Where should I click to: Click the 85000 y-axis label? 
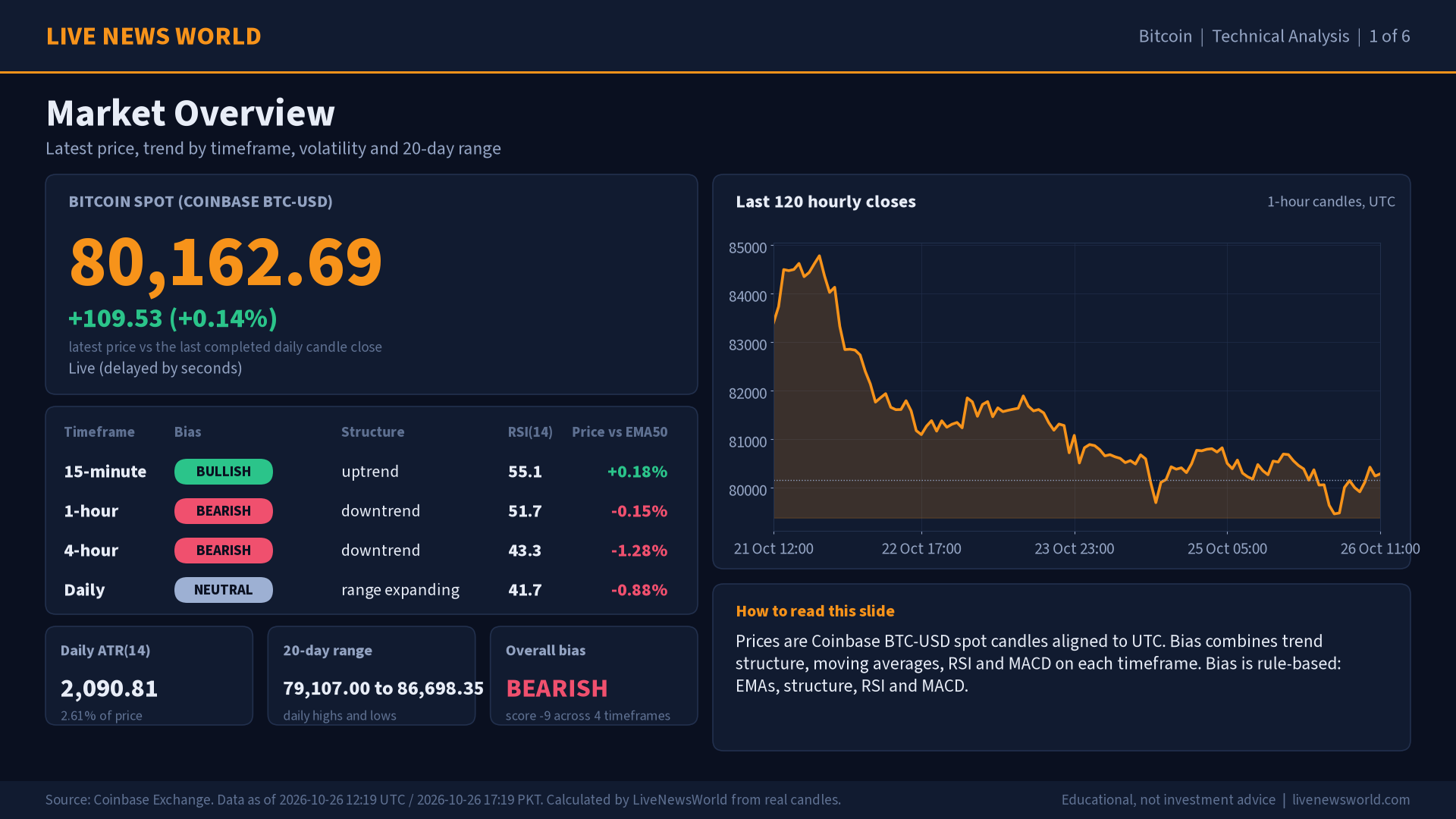click(747, 248)
